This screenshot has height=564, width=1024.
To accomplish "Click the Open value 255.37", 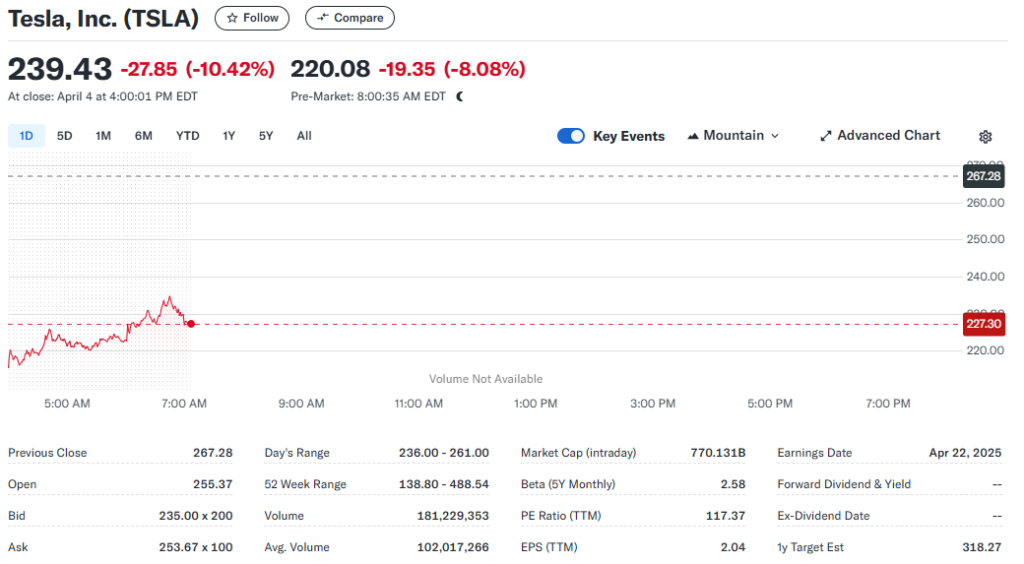I will click(x=213, y=484).
